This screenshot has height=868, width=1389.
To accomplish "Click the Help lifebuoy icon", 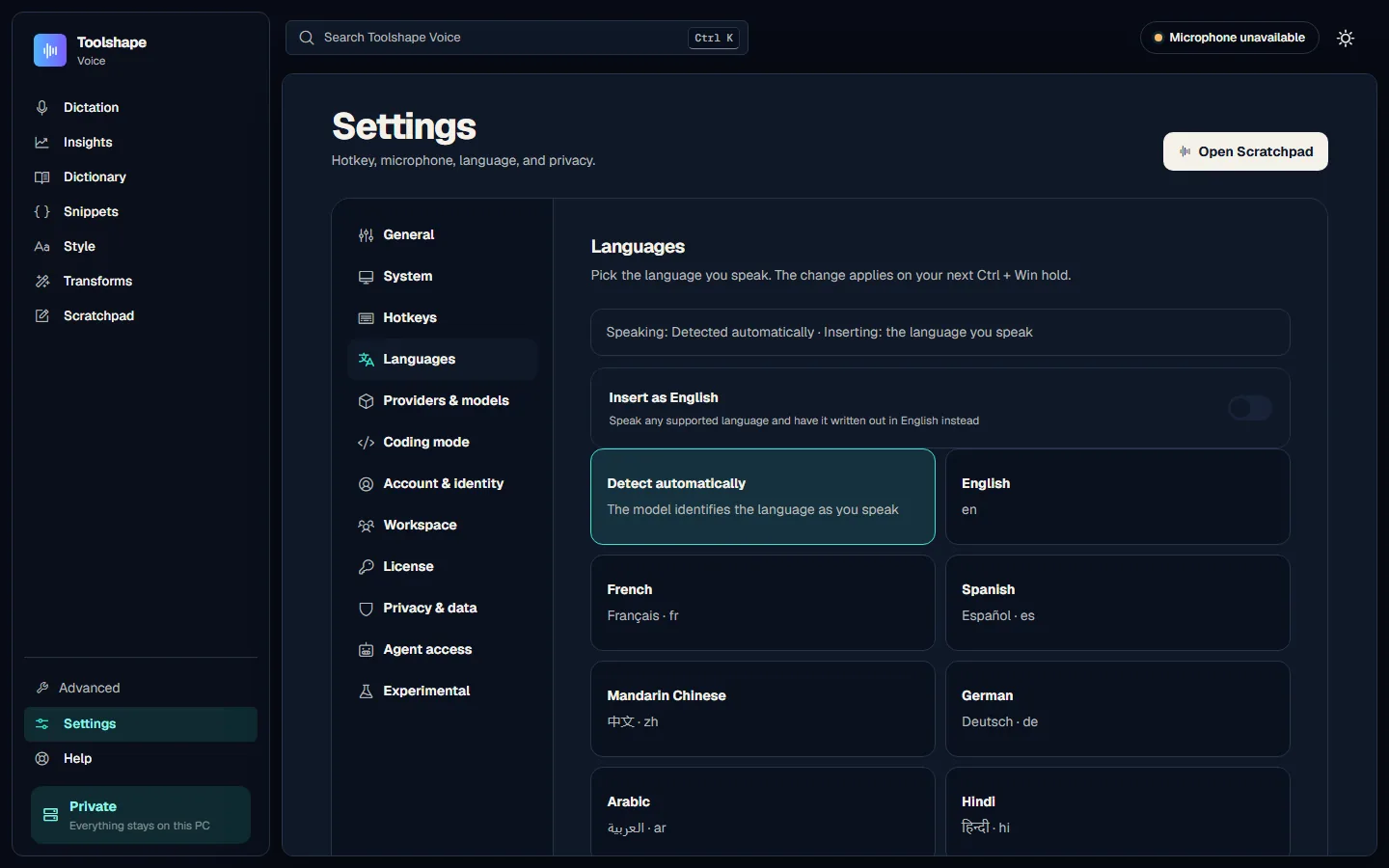I will (x=41, y=758).
